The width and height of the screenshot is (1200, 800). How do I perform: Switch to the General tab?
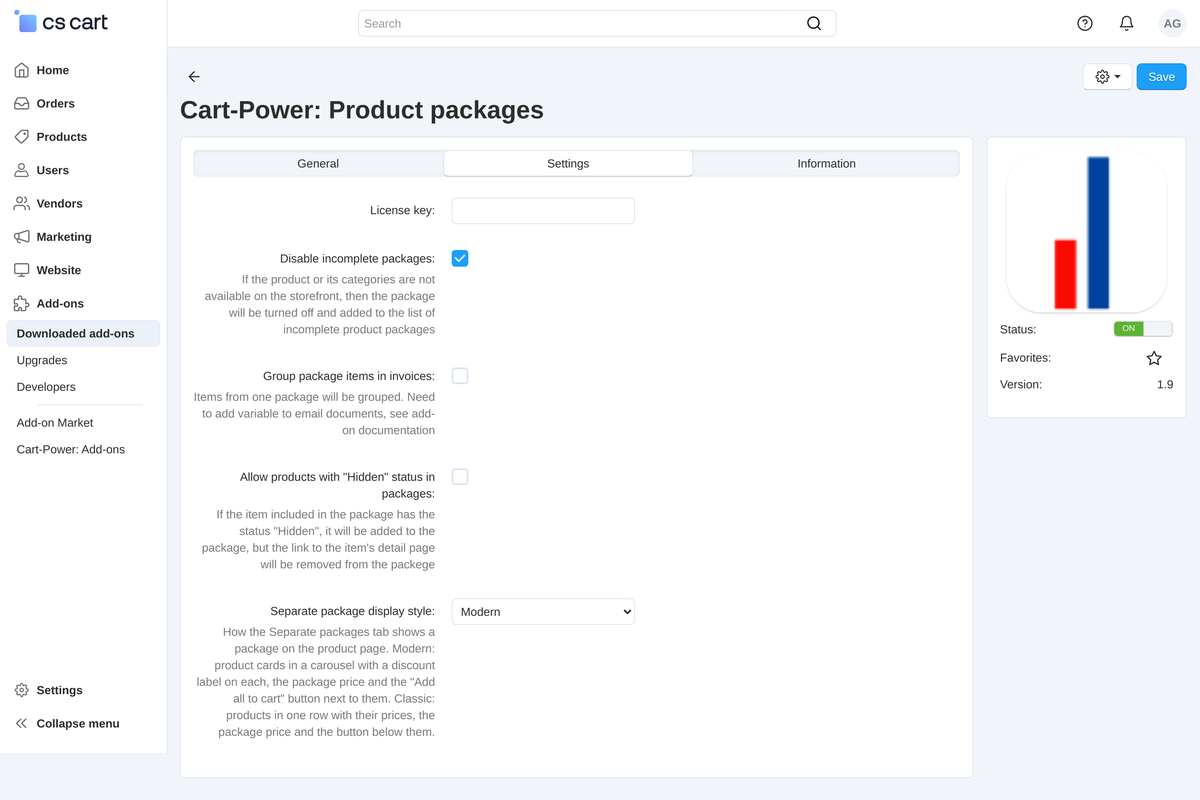tap(318, 163)
